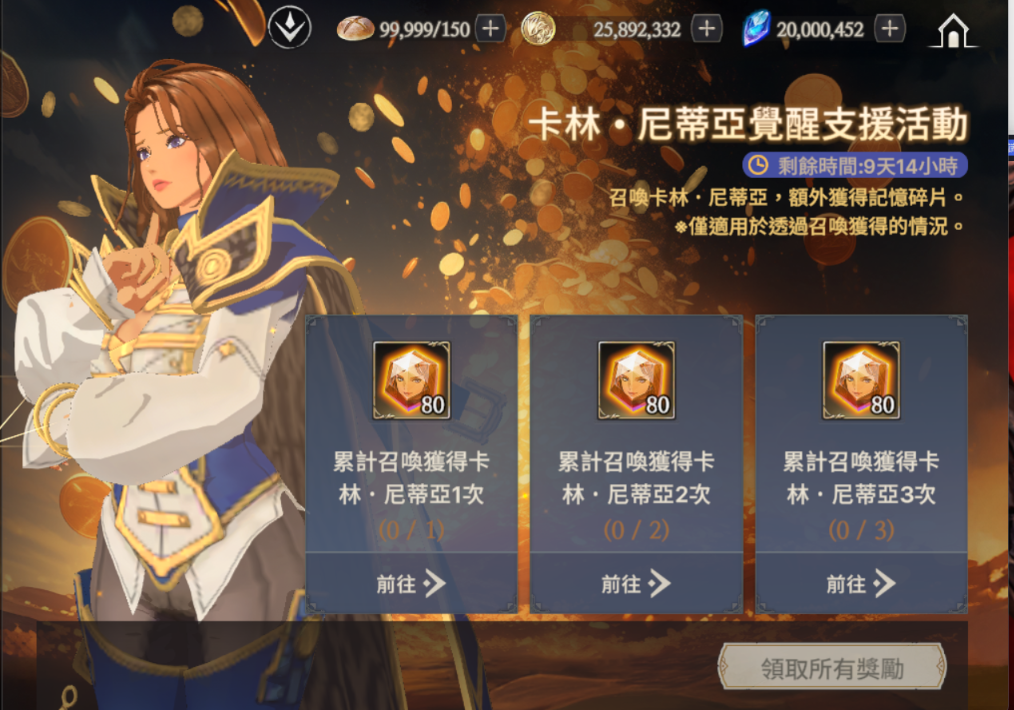
Task: Tap third mission memory fragment reward icon
Action: pos(861,380)
